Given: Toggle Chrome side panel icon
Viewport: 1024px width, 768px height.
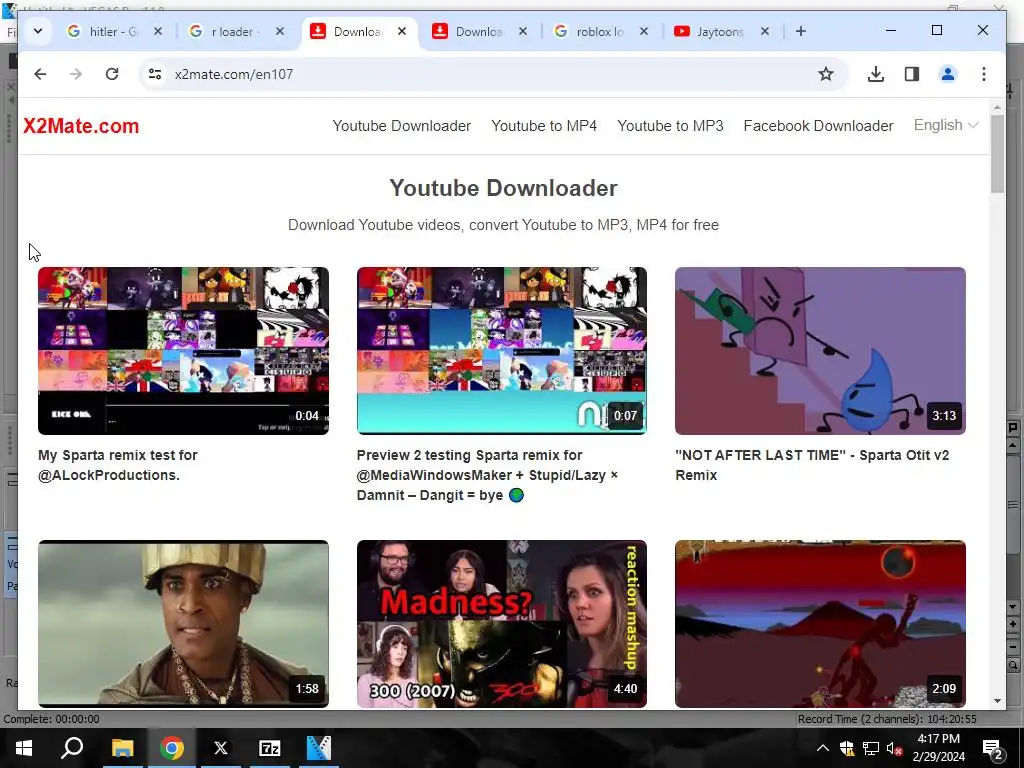Looking at the screenshot, I should (912, 74).
